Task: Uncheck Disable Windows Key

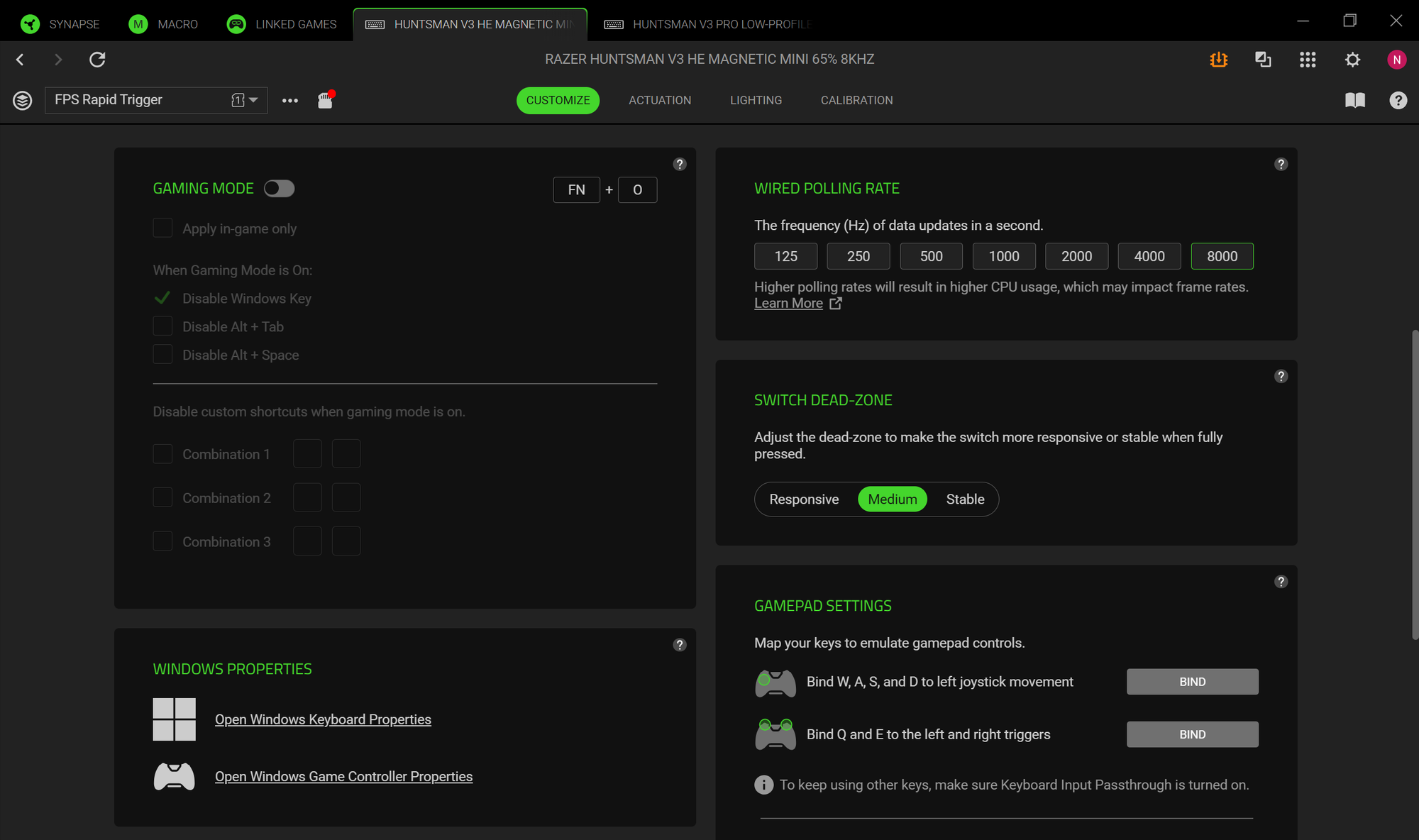Action: [x=162, y=298]
